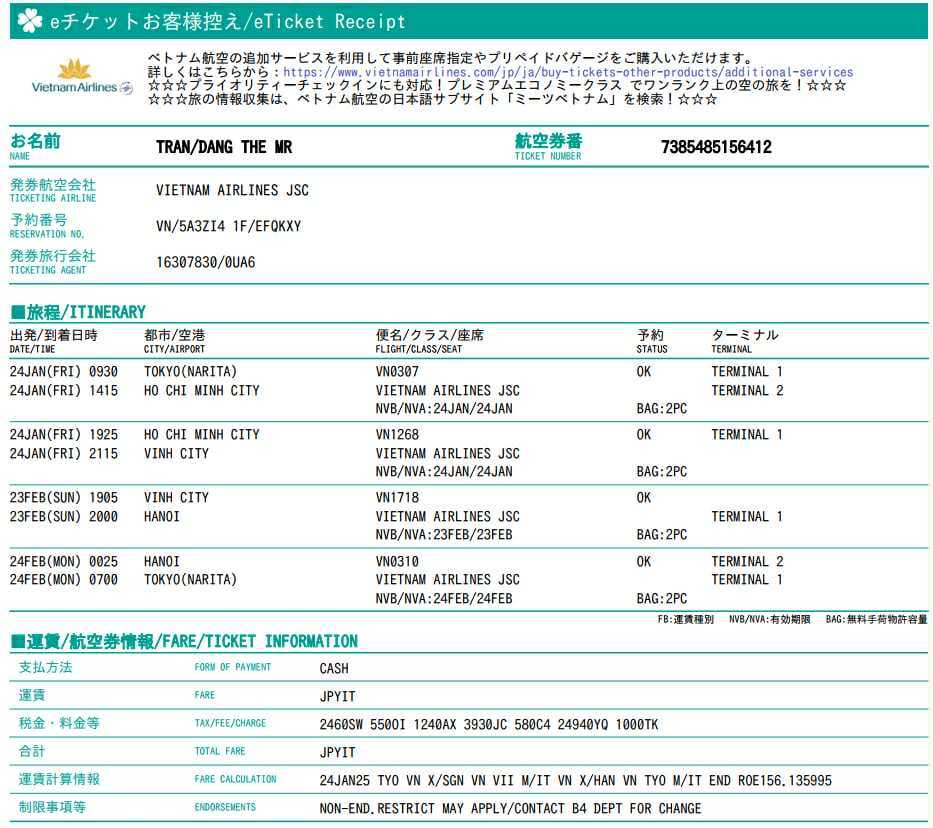Click CASH in the form of payment row
Screen dimensions: 933x828
click(x=334, y=668)
